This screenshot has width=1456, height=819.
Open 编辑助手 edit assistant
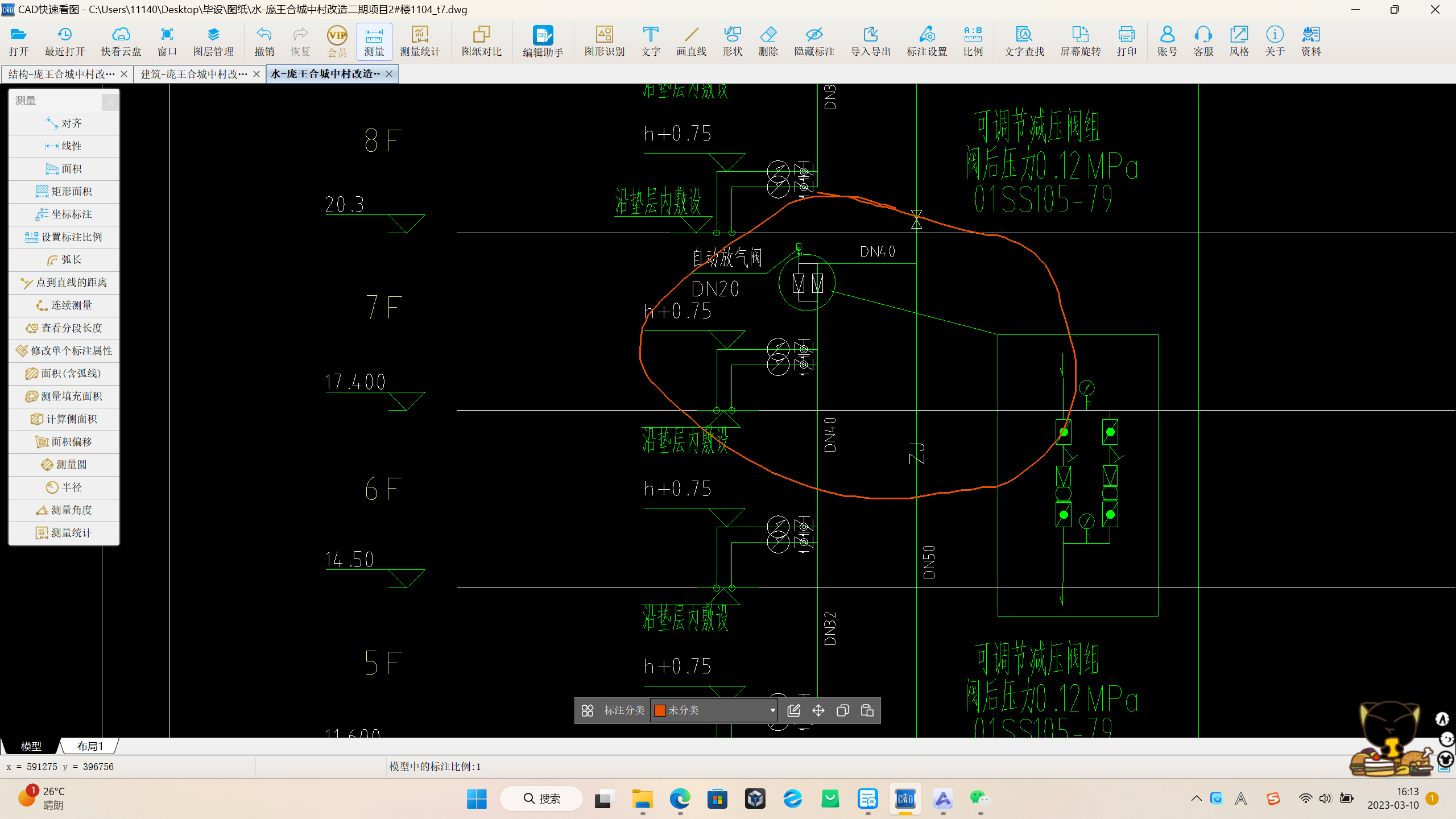click(x=543, y=42)
